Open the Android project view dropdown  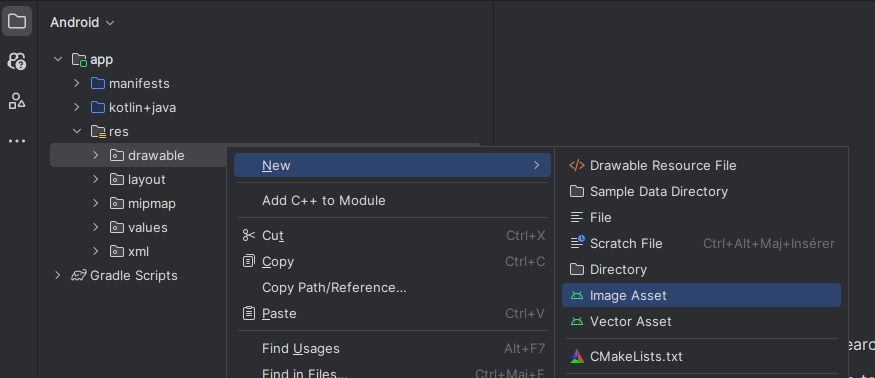click(x=82, y=22)
